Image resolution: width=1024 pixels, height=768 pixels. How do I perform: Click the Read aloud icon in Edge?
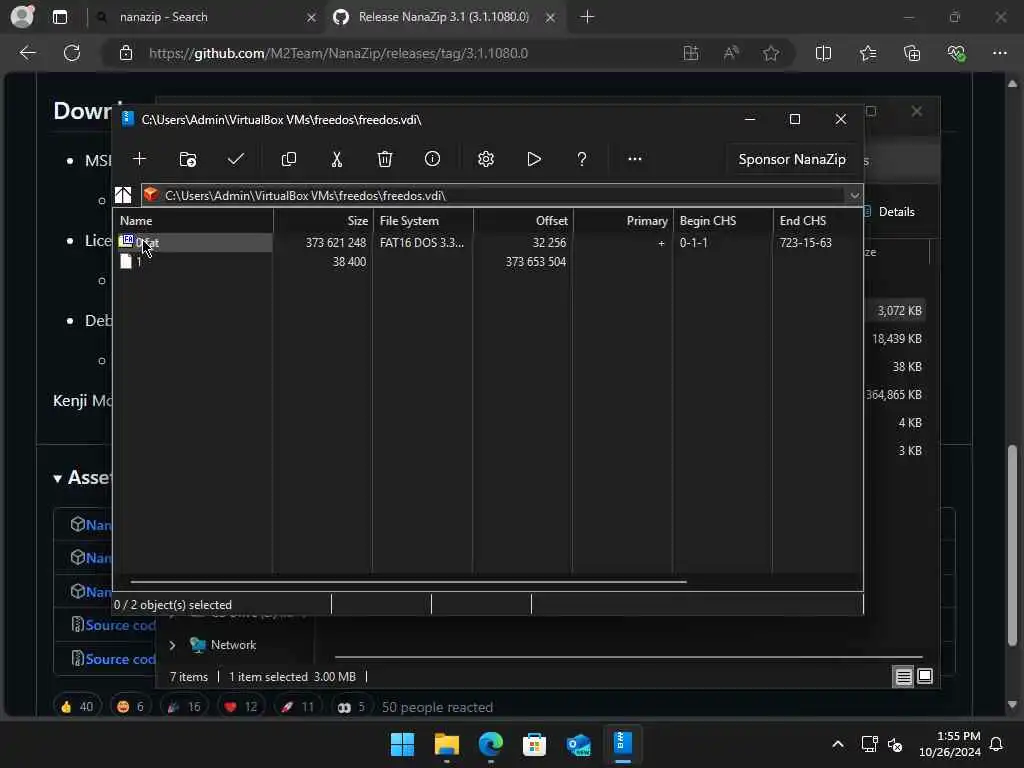pyautogui.click(x=731, y=53)
